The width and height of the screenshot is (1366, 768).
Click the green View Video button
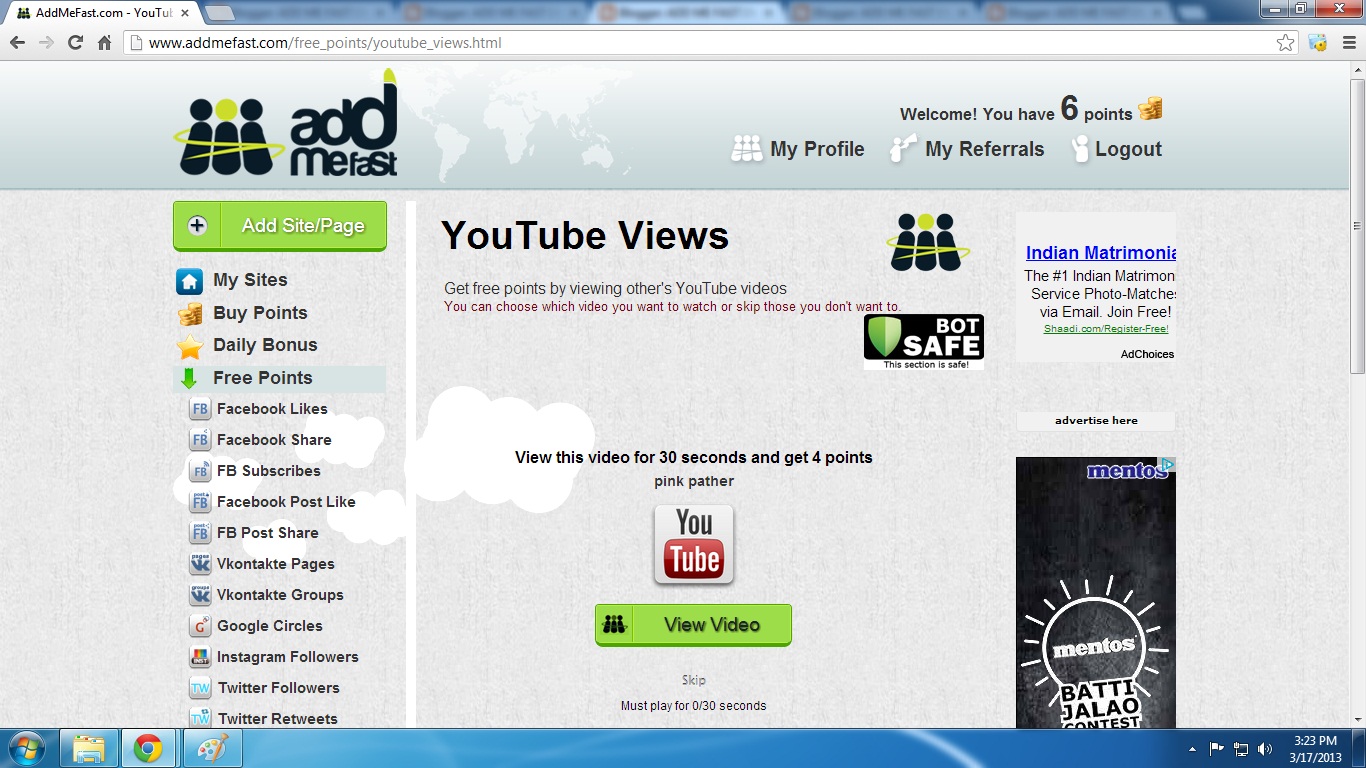pos(693,625)
